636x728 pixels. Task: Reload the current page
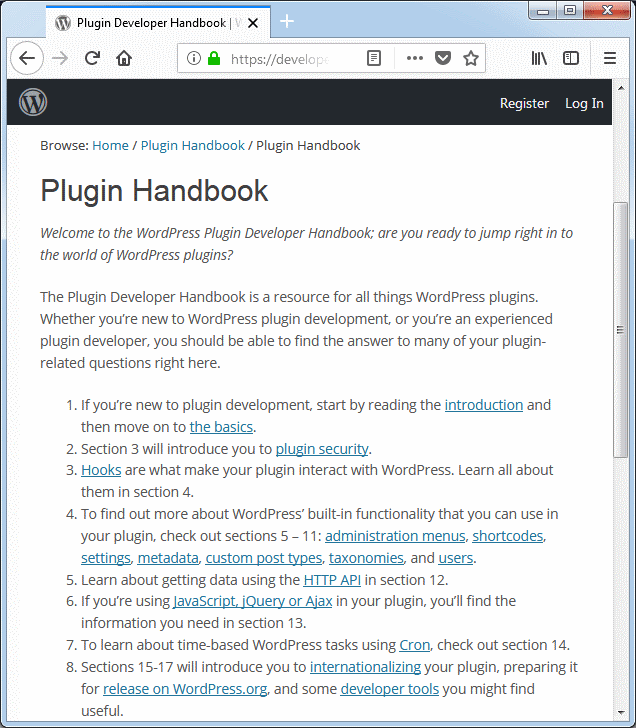(92, 58)
